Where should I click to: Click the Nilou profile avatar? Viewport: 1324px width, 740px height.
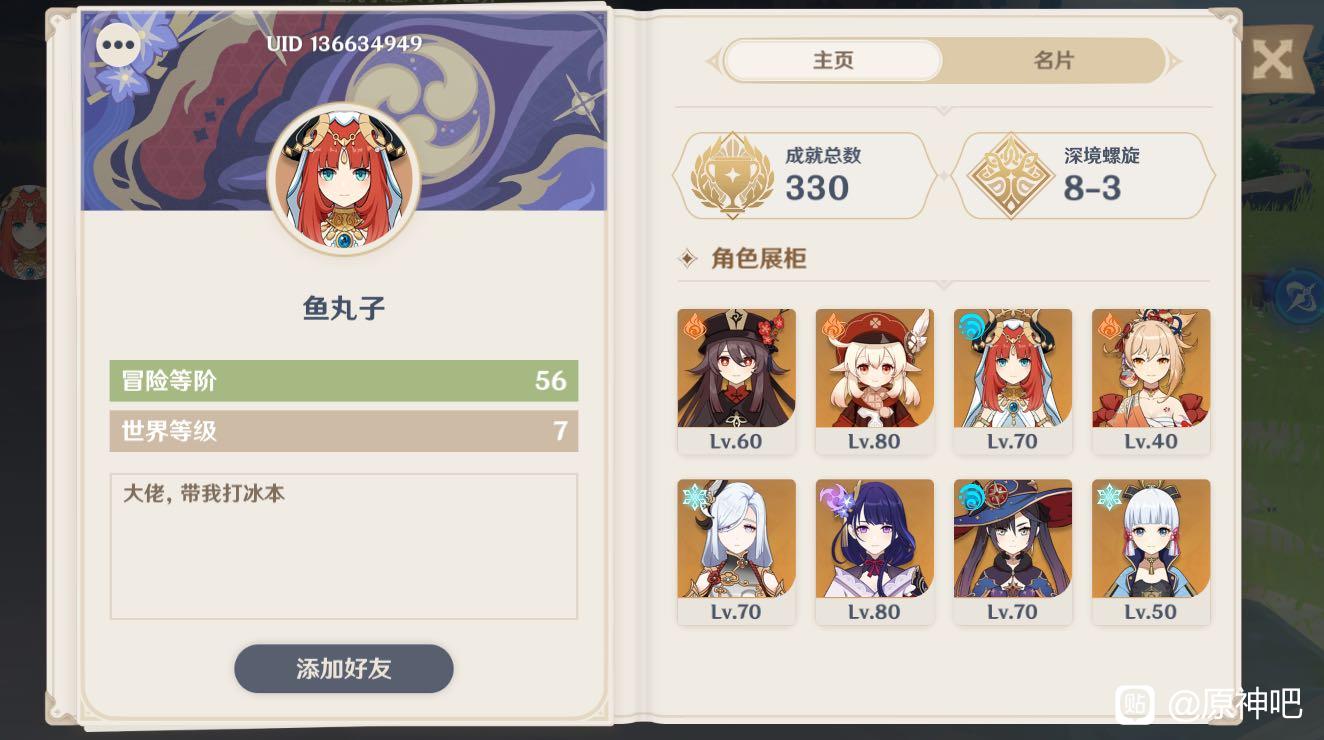pos(344,178)
